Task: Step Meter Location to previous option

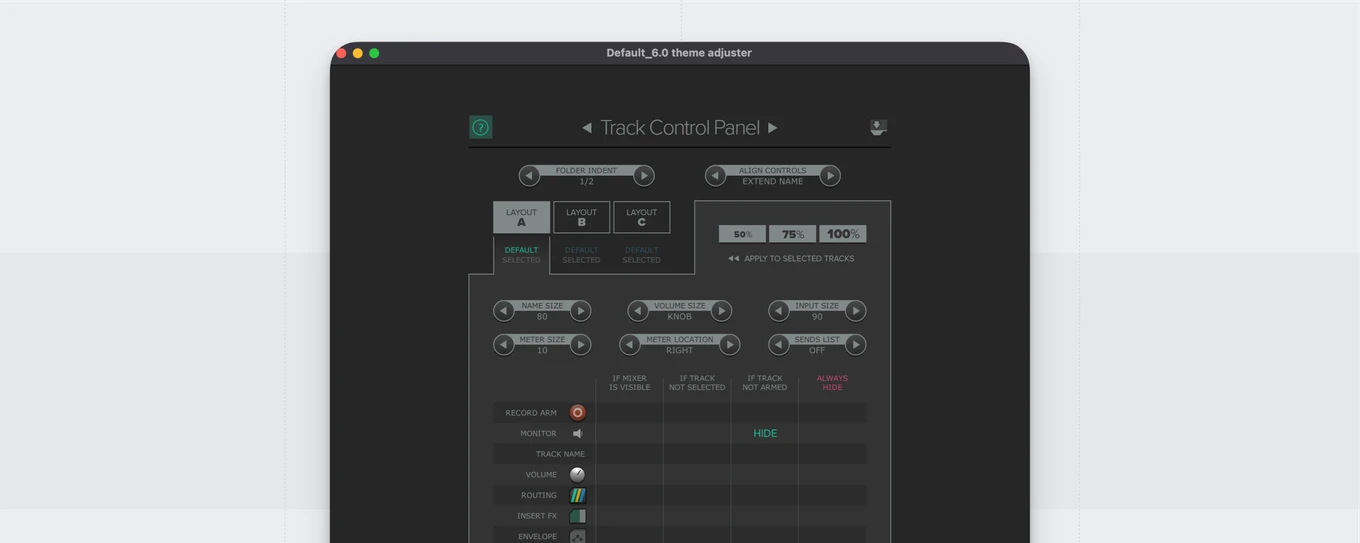Action: [630, 344]
